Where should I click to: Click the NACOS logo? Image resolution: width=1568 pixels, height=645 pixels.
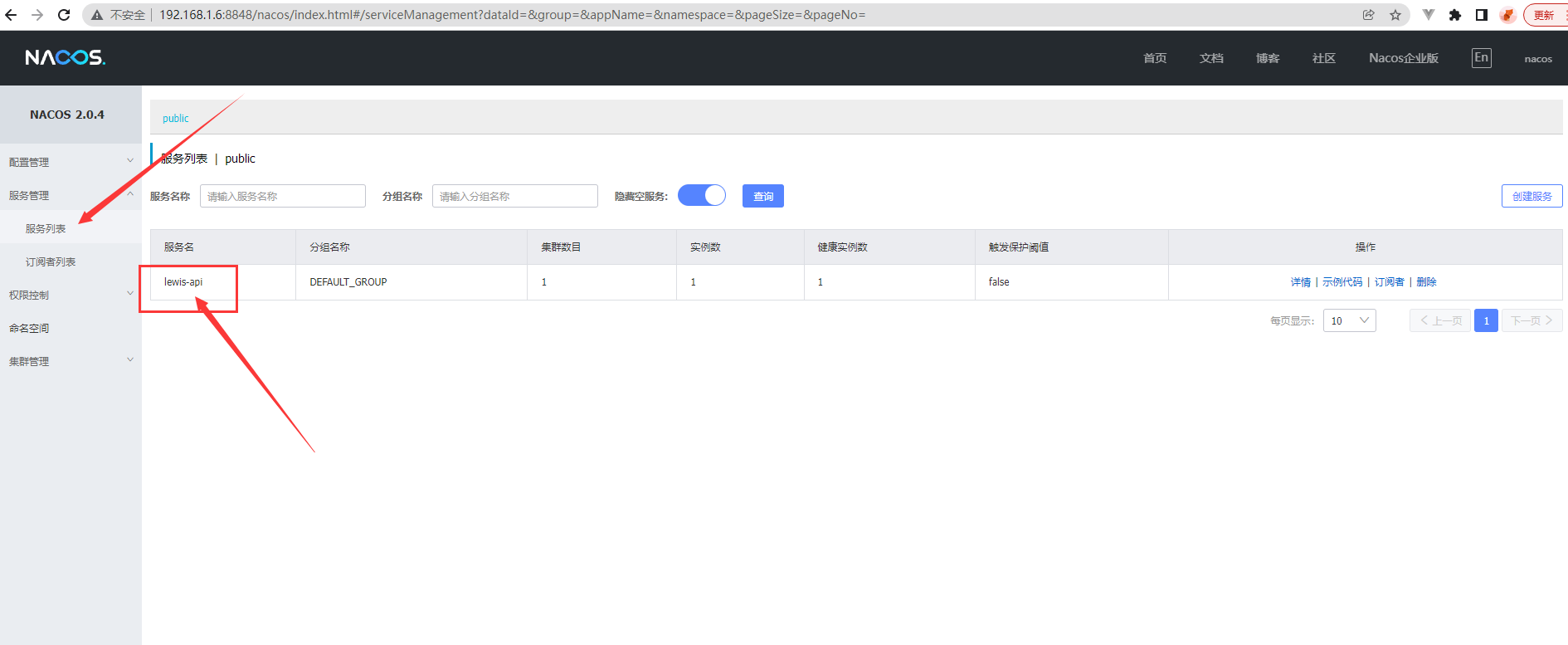point(66,57)
